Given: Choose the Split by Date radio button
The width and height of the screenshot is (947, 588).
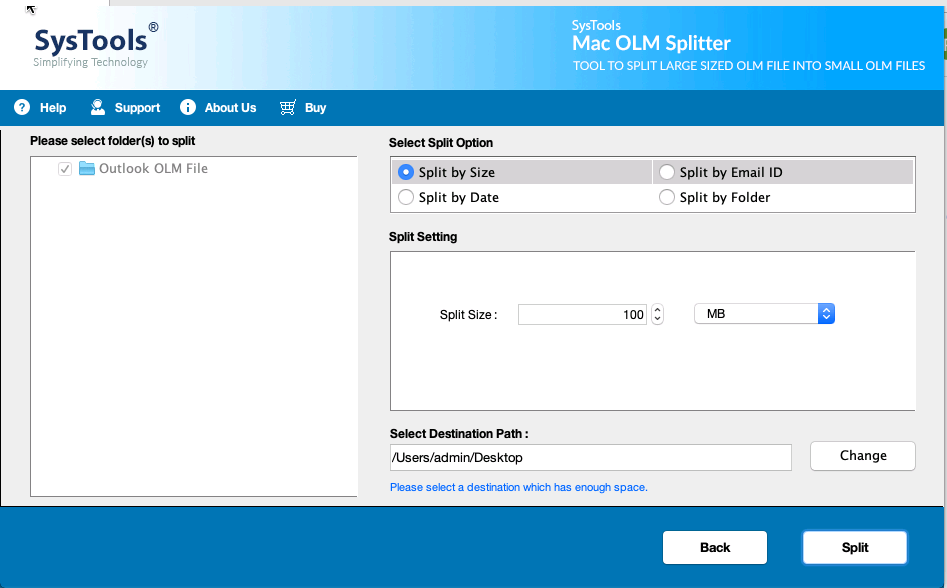Looking at the screenshot, I should (x=406, y=197).
